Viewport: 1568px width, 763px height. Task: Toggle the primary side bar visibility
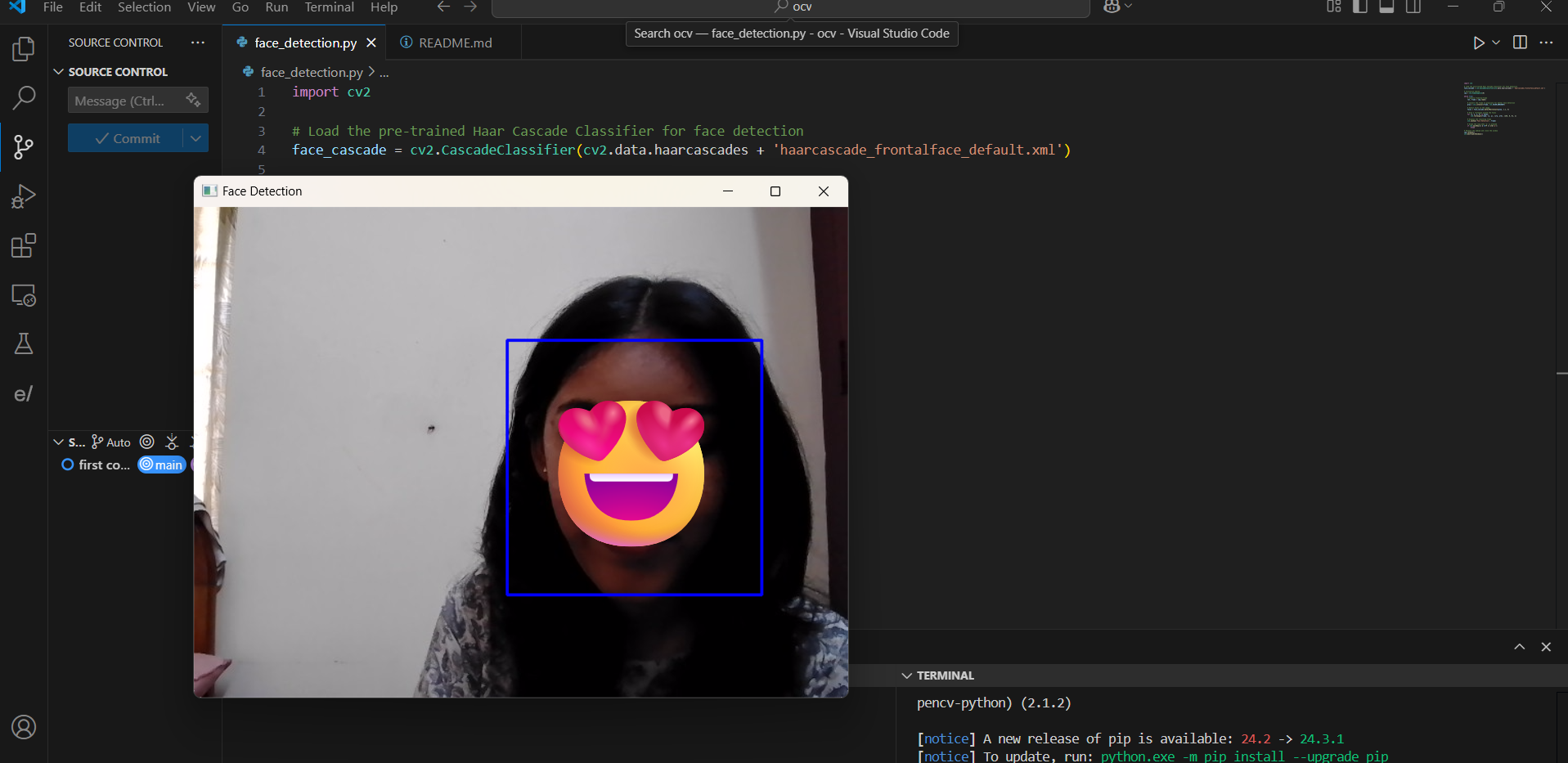[x=1360, y=7]
